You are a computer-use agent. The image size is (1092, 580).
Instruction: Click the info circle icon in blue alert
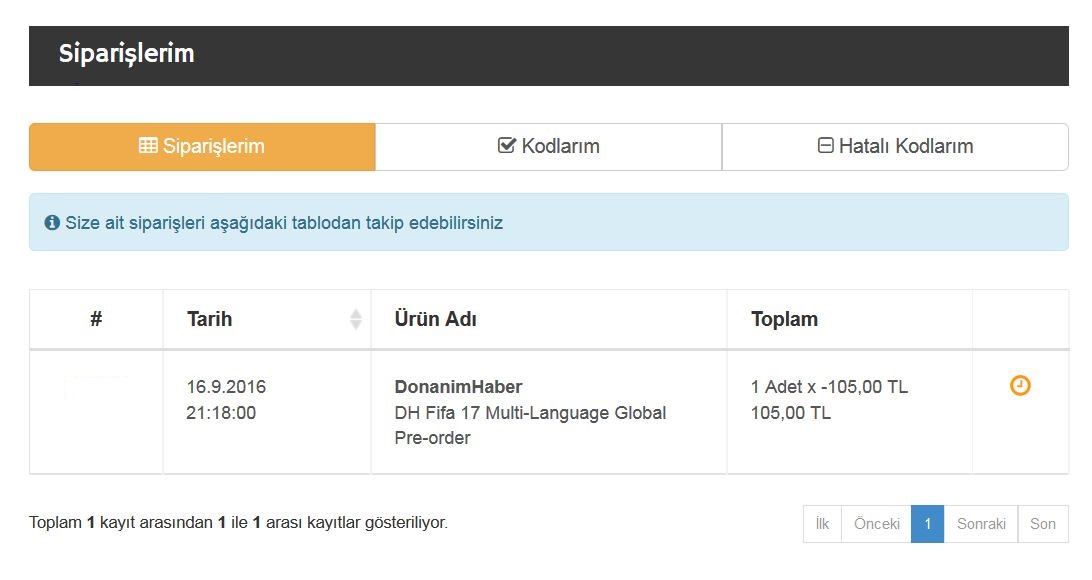pos(53,223)
